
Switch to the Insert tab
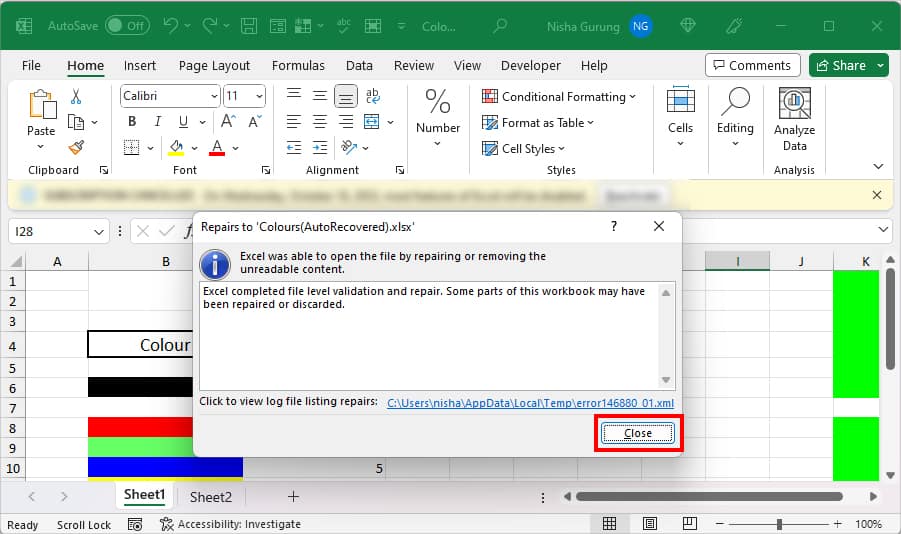tap(140, 66)
